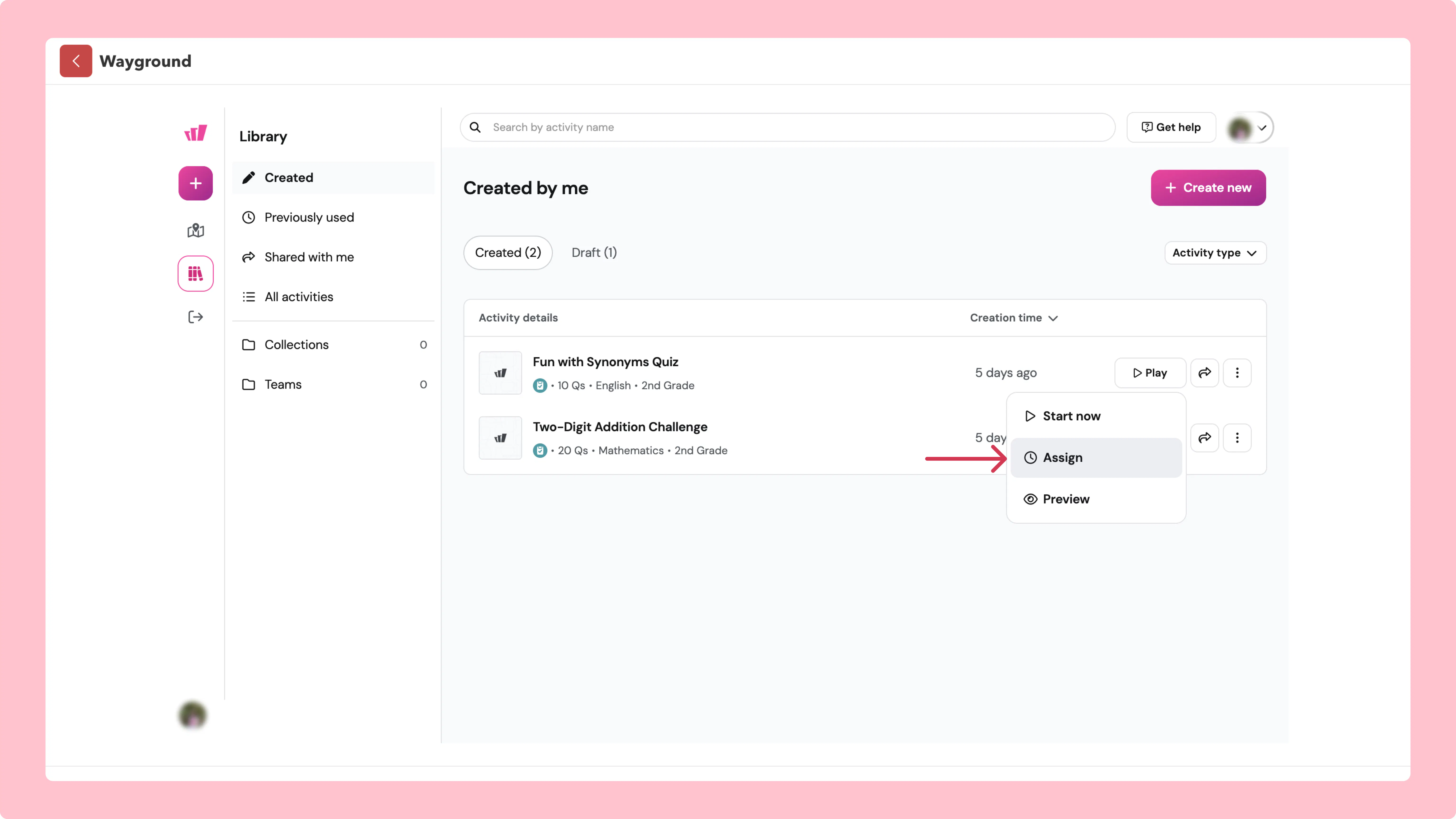Screen dimensions: 1456x819
Task: Click the Created by me heading
Action: [x=526, y=188]
